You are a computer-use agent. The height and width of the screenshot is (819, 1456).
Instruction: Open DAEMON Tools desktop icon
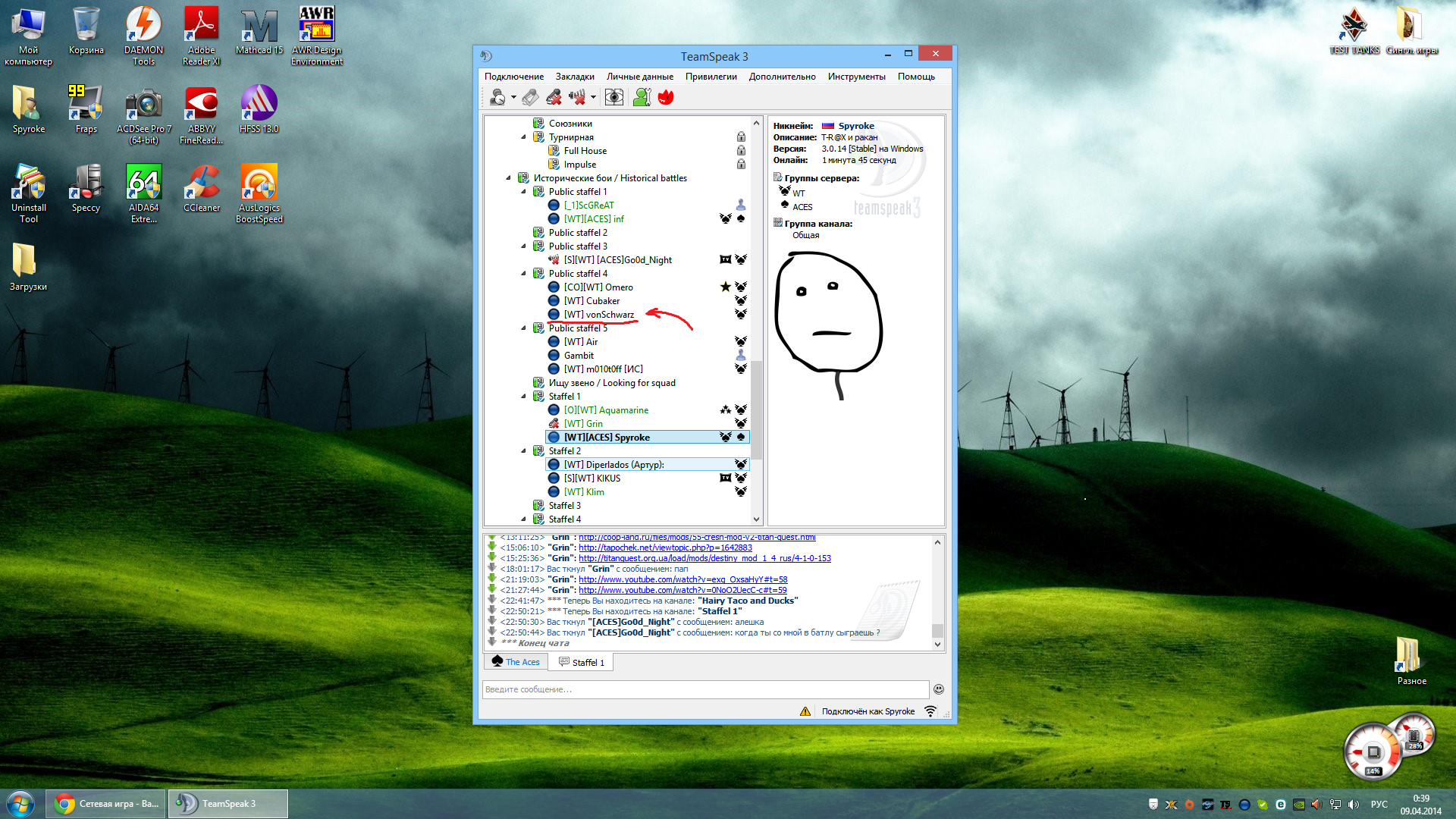143,36
